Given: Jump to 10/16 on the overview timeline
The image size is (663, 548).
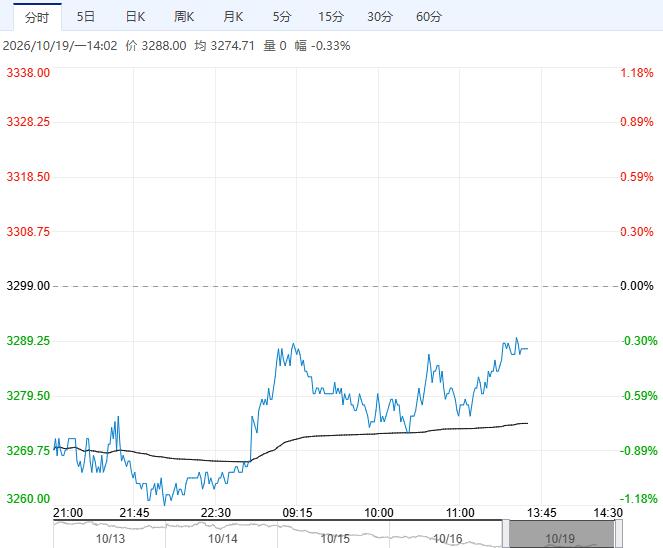Looking at the screenshot, I should click(x=448, y=539).
